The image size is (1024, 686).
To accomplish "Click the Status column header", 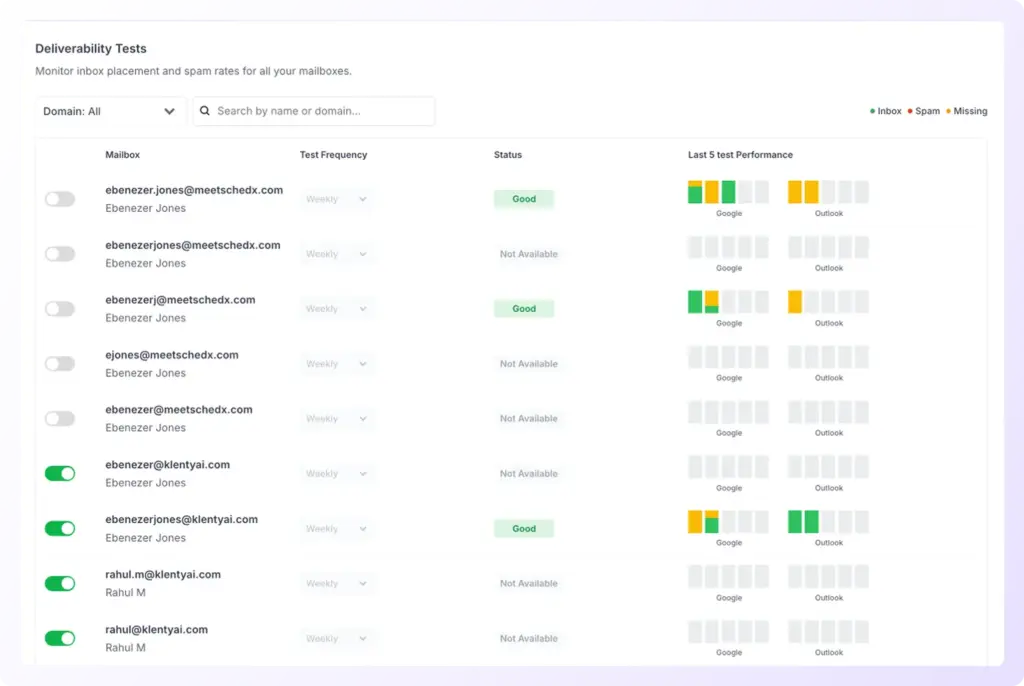I will coord(507,155).
